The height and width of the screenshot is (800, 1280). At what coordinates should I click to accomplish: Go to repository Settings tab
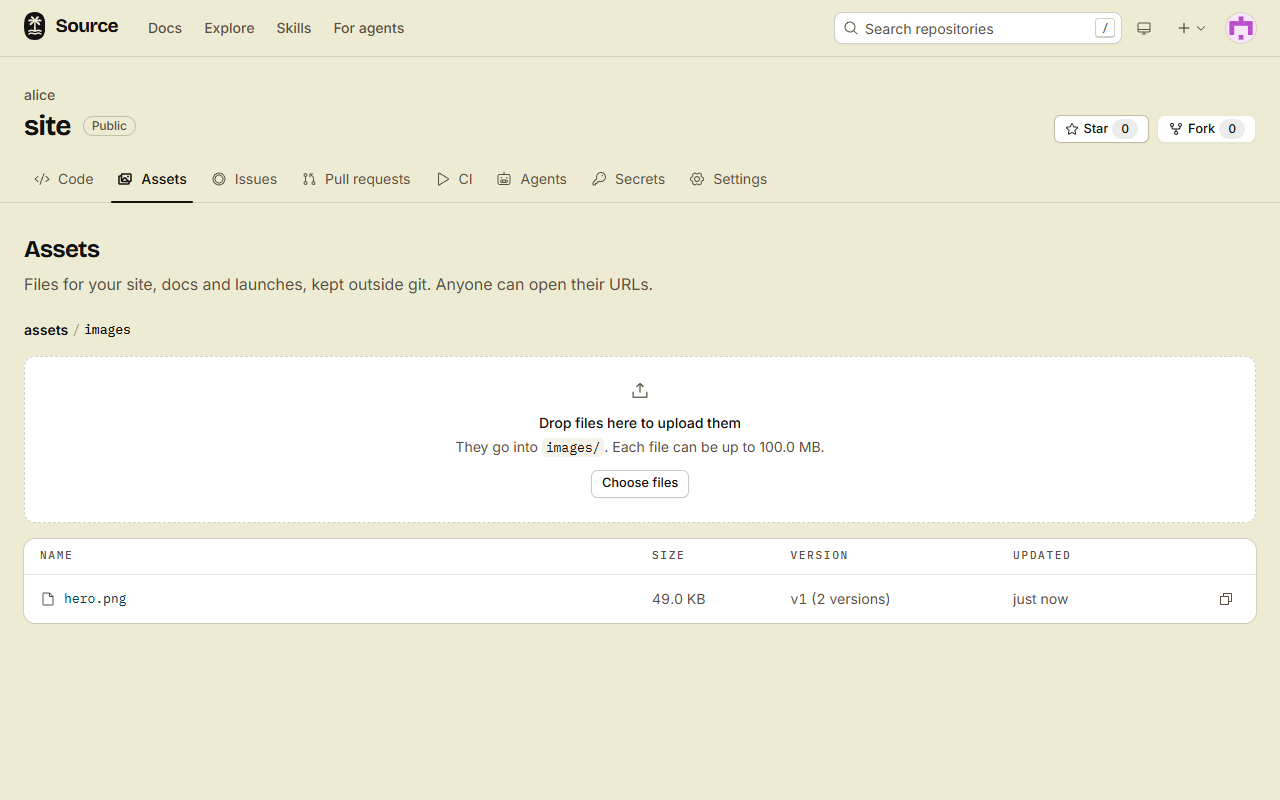[728, 179]
